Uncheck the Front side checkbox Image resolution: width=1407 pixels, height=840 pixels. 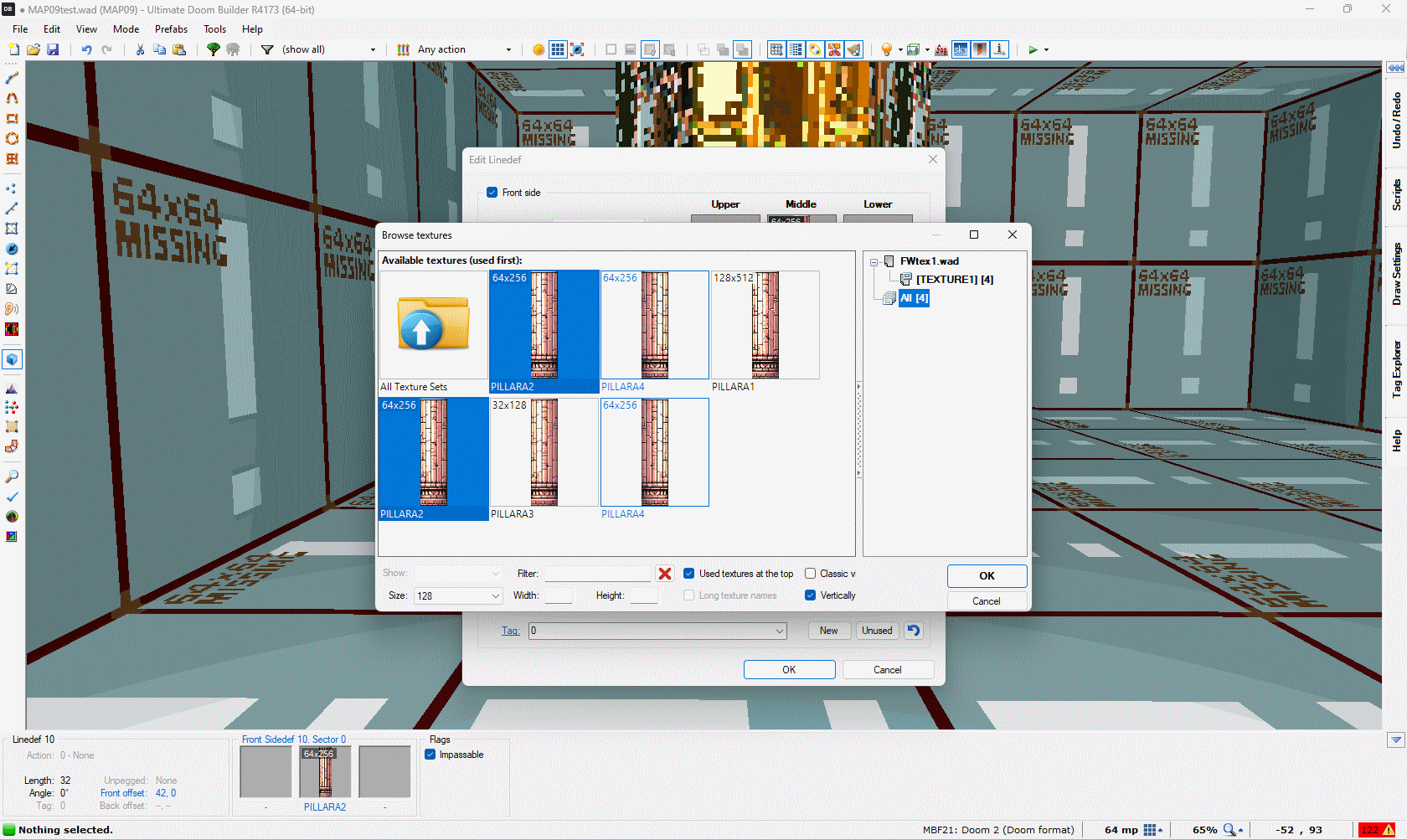492,193
